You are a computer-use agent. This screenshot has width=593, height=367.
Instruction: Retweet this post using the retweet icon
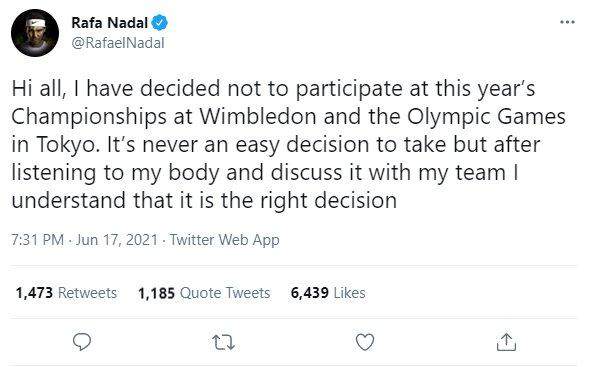(224, 342)
